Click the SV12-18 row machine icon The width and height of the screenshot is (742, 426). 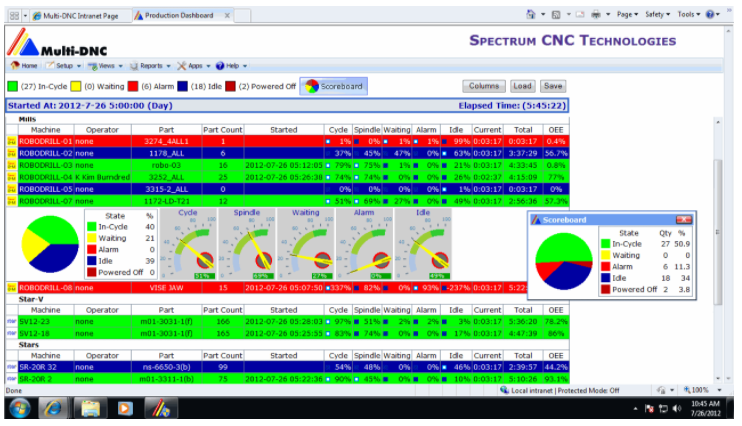point(11,333)
